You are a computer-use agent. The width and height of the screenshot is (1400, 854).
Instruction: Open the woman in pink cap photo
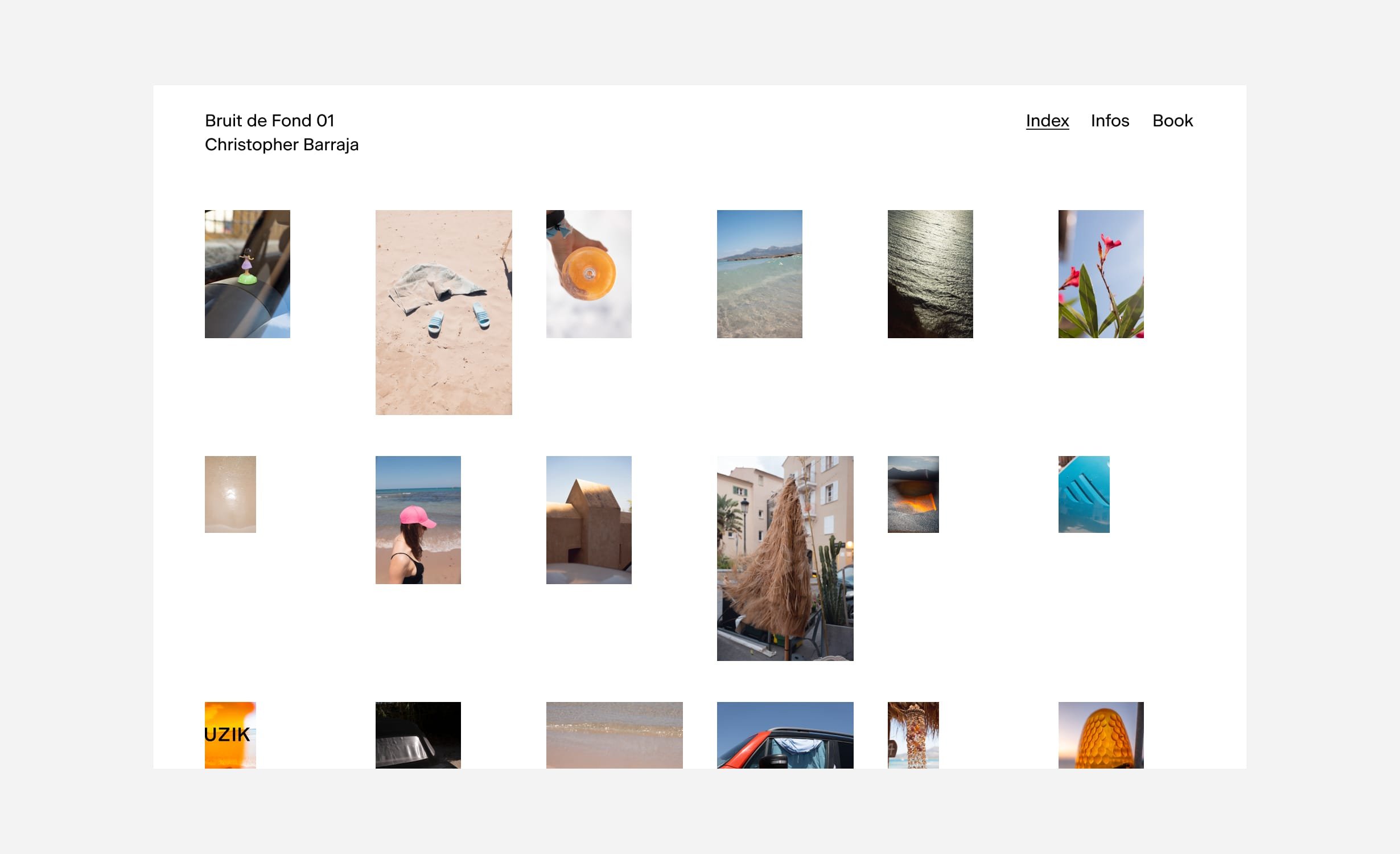[418, 520]
